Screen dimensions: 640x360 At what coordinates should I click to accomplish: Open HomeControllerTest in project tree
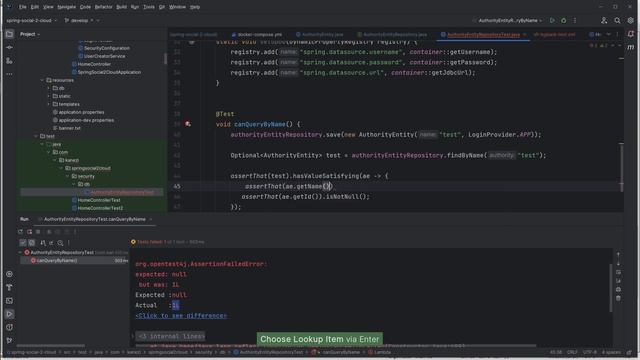(99, 200)
